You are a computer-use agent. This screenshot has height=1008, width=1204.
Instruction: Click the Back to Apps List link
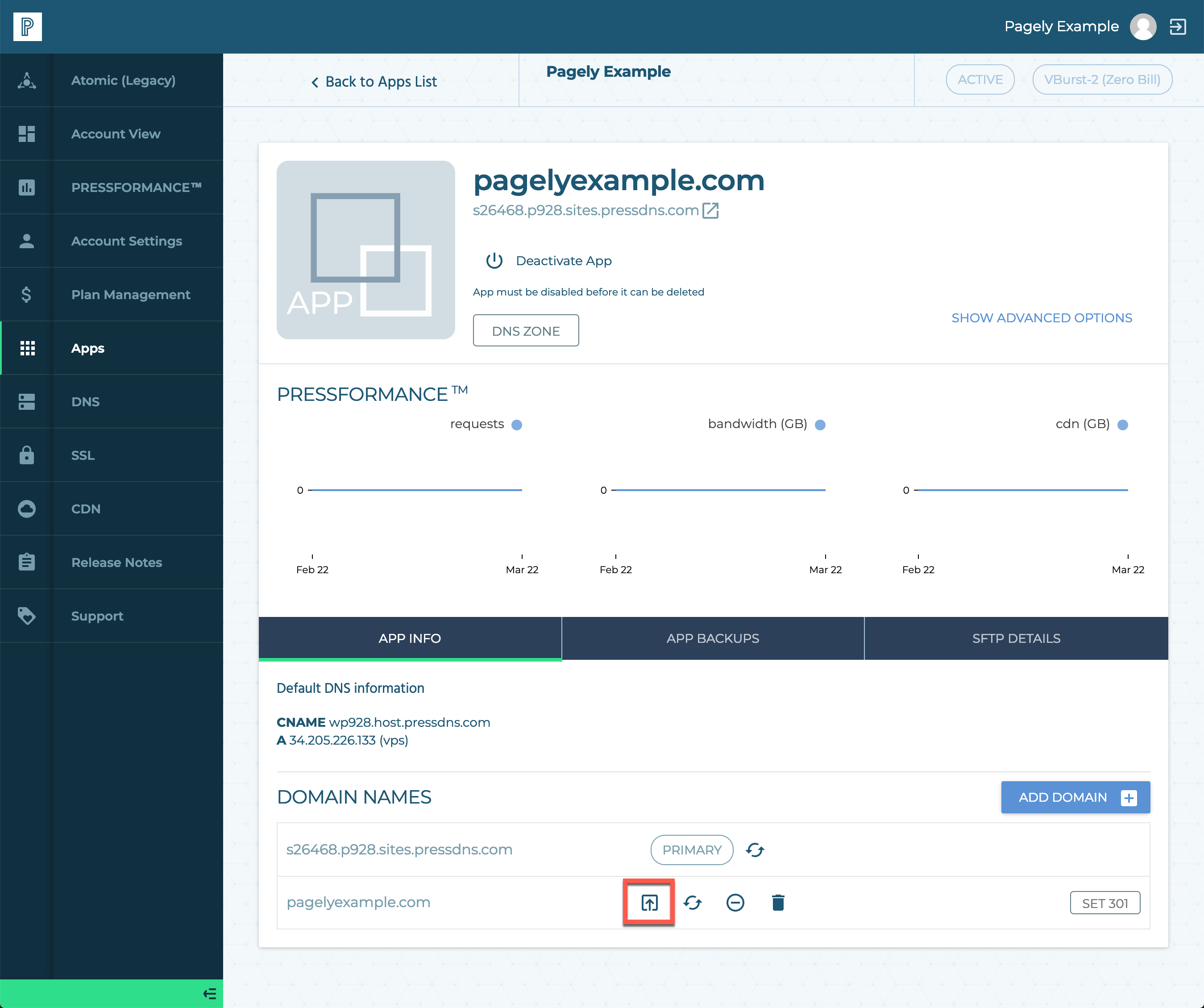click(381, 82)
